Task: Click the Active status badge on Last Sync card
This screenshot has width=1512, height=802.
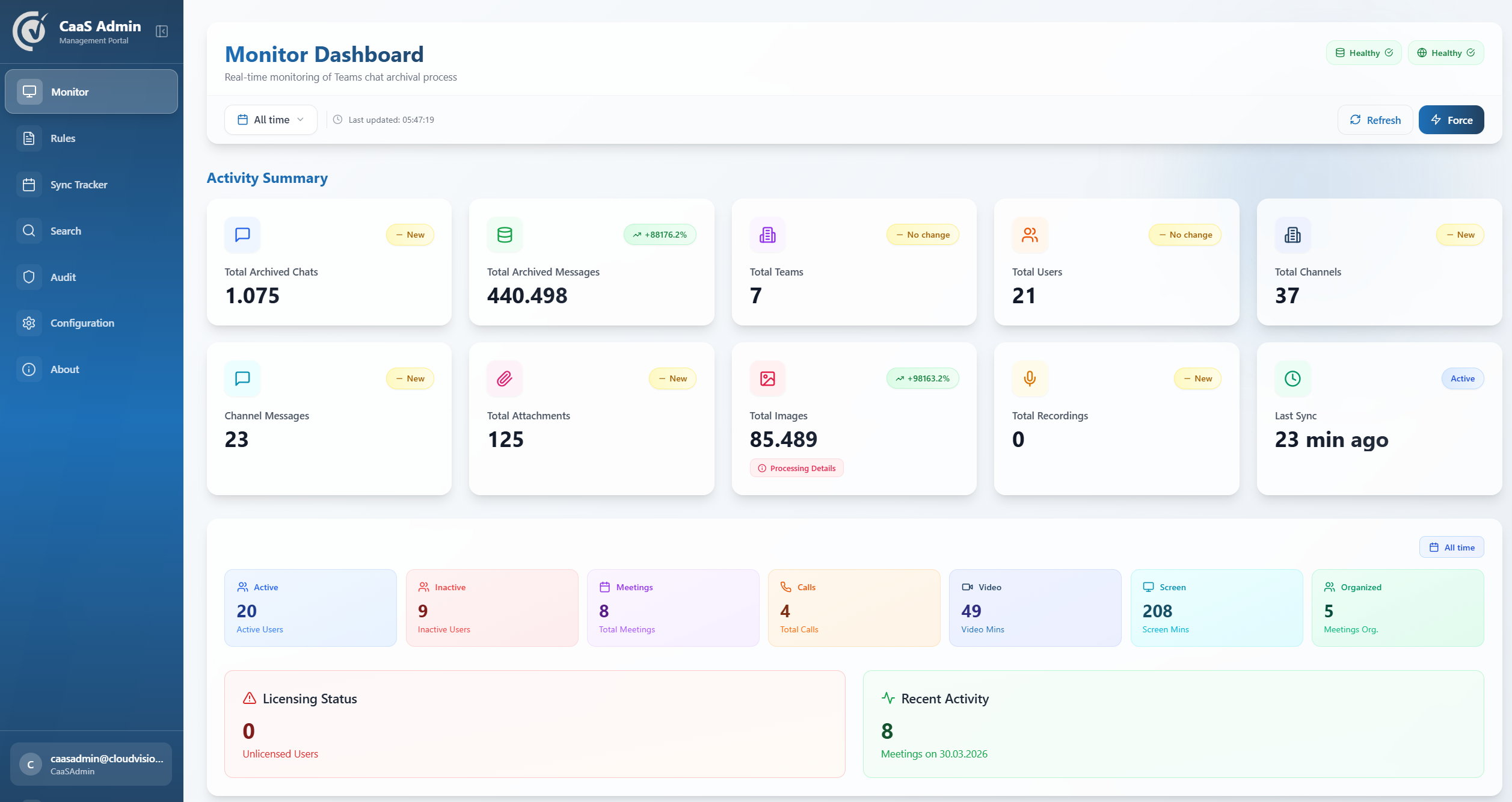Action: [1463, 378]
